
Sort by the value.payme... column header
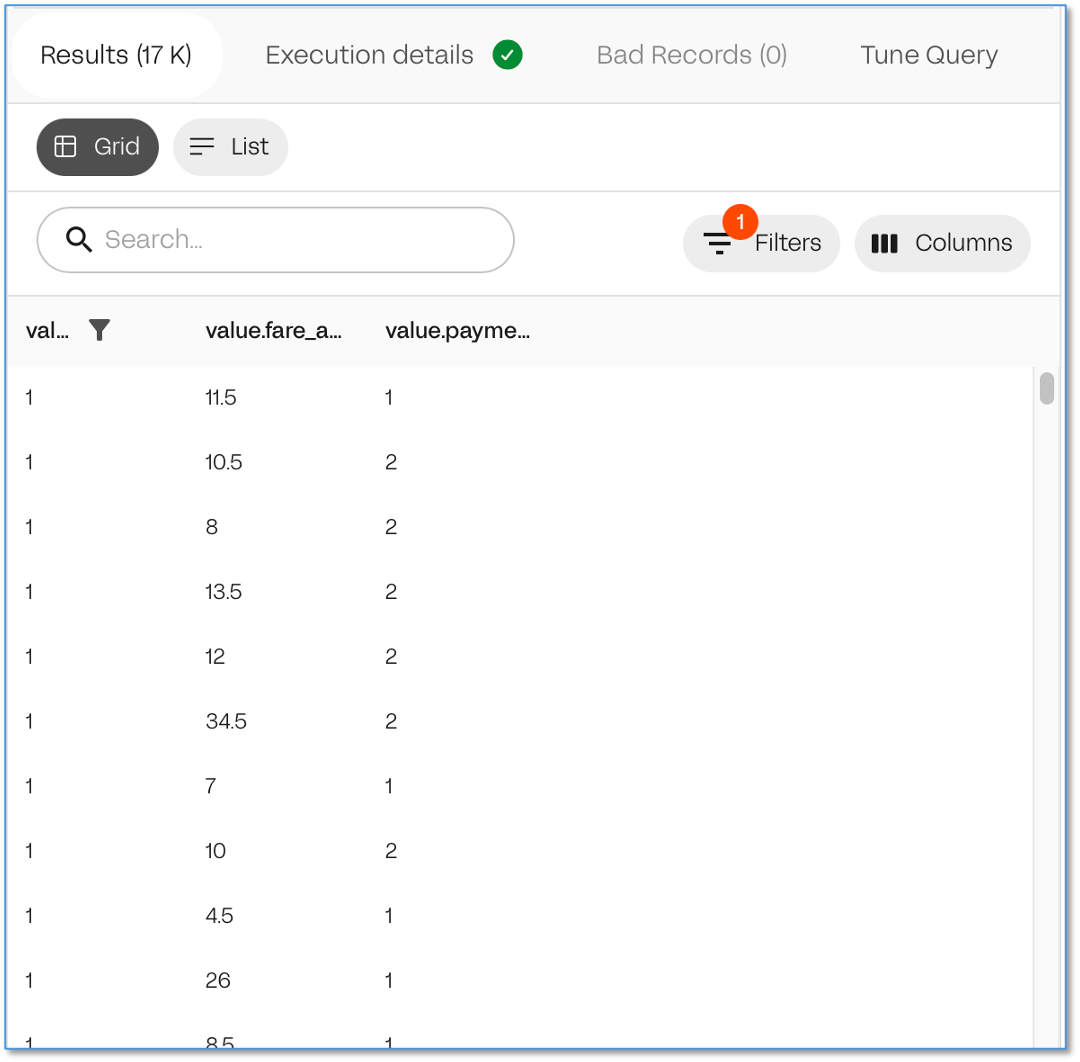[x=457, y=331]
